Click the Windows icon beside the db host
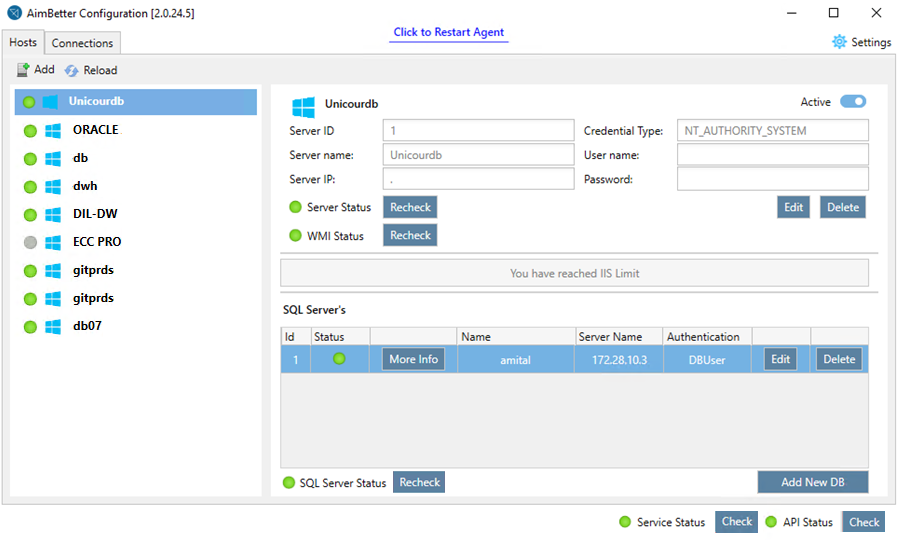 (x=53, y=159)
